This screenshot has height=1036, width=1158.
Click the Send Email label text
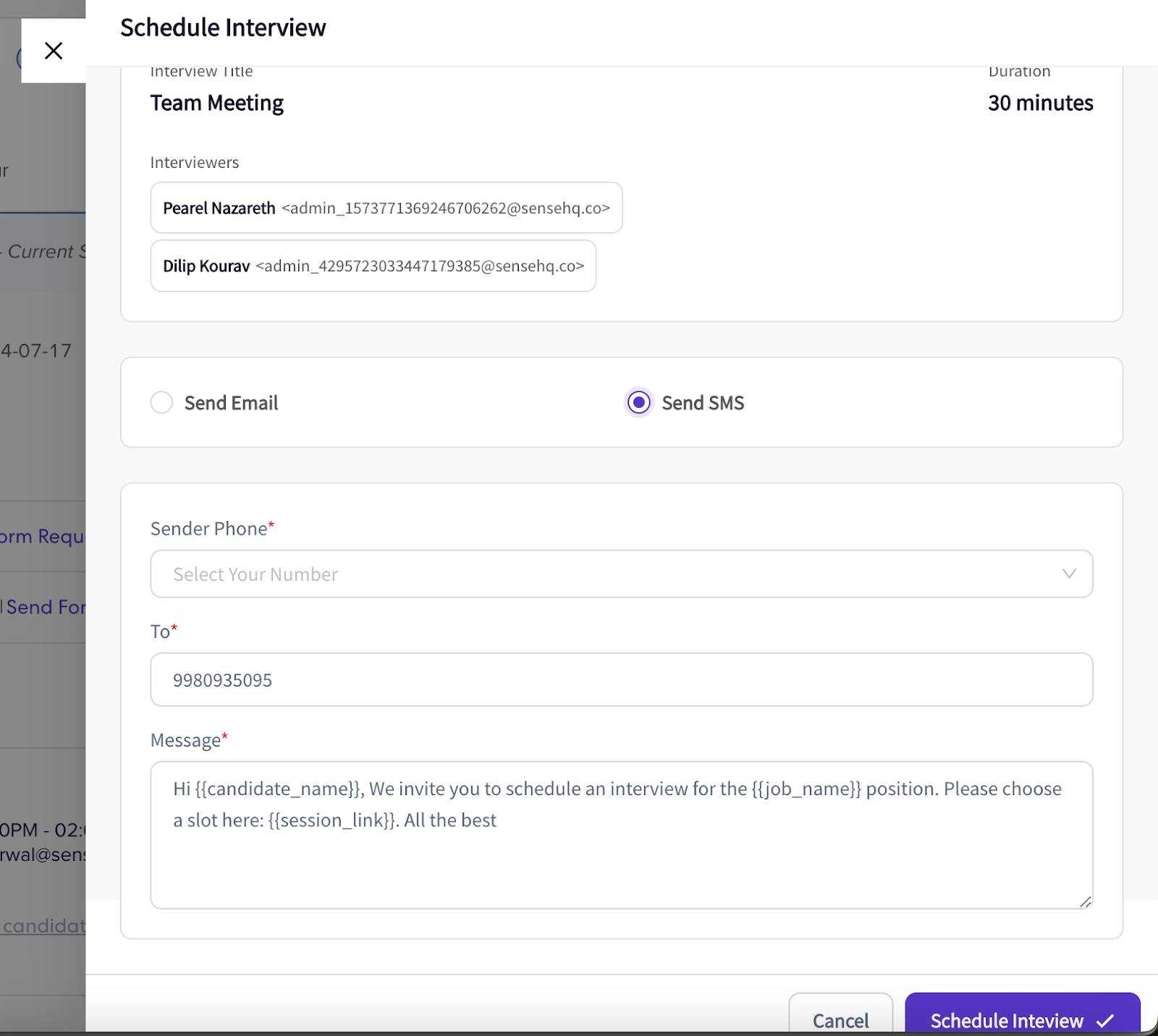pyautogui.click(x=231, y=403)
